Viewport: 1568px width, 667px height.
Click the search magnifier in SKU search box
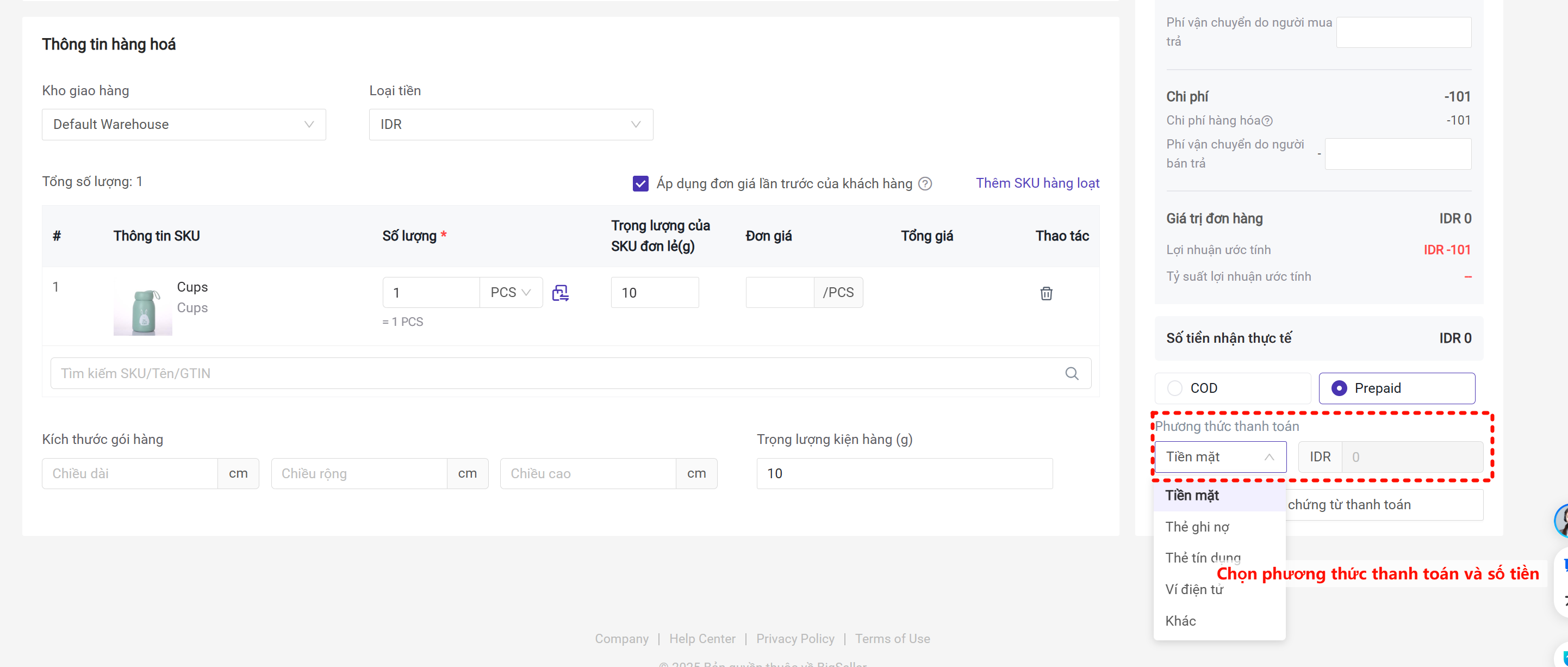click(x=1071, y=373)
